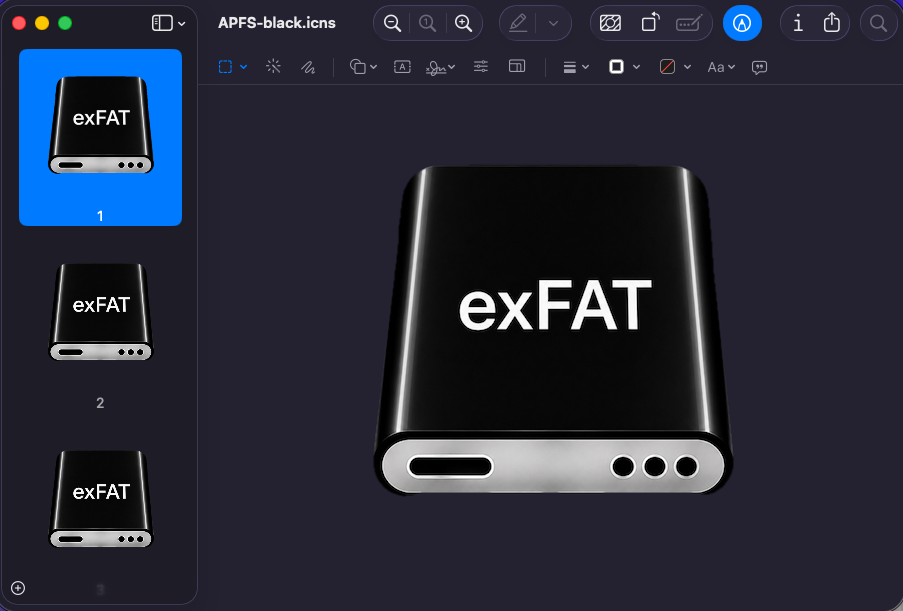Expand the Fill Color dropdown arrow
The height and width of the screenshot is (611, 903).
point(687,67)
